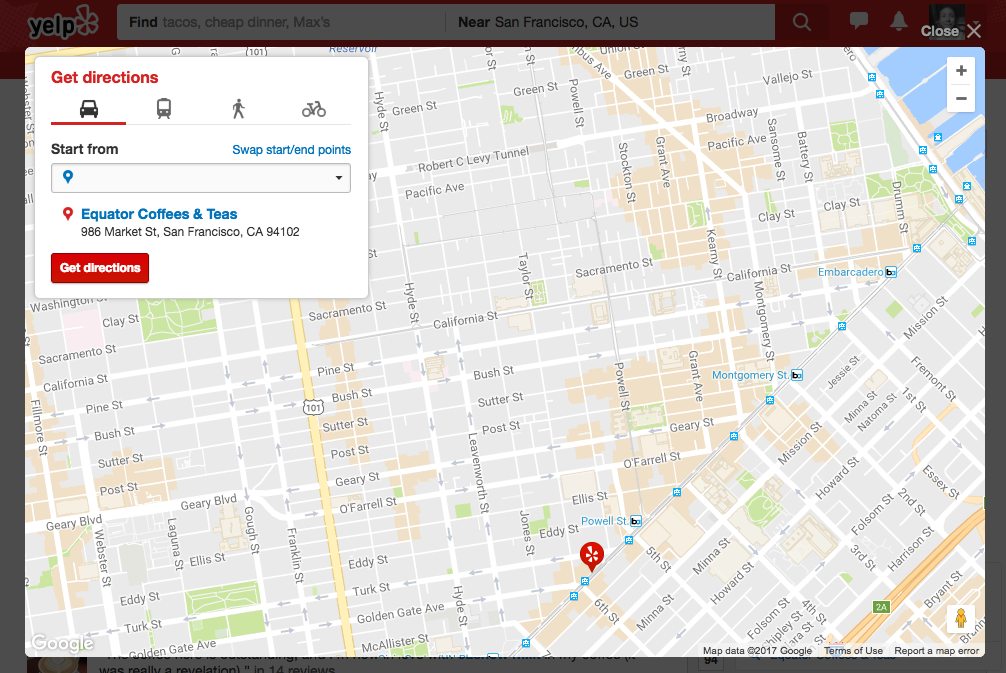Viewport: 1006px width, 673px height.
Task: Open the Terms of Use link
Action: pos(853,651)
